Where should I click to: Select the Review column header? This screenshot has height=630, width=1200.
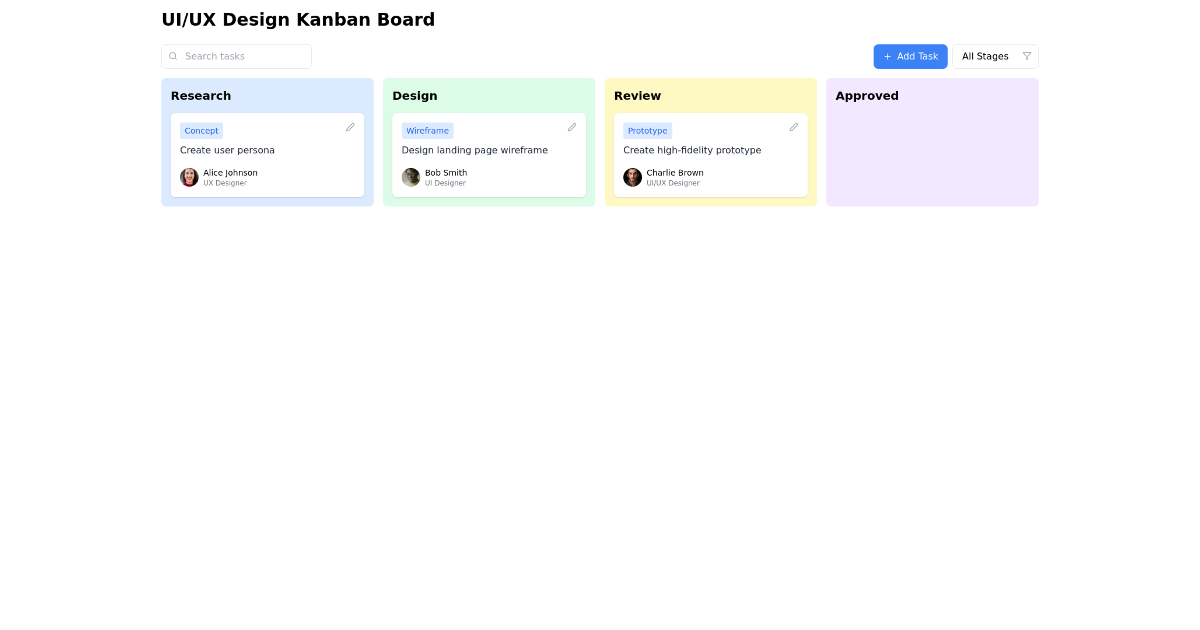pyautogui.click(x=637, y=95)
